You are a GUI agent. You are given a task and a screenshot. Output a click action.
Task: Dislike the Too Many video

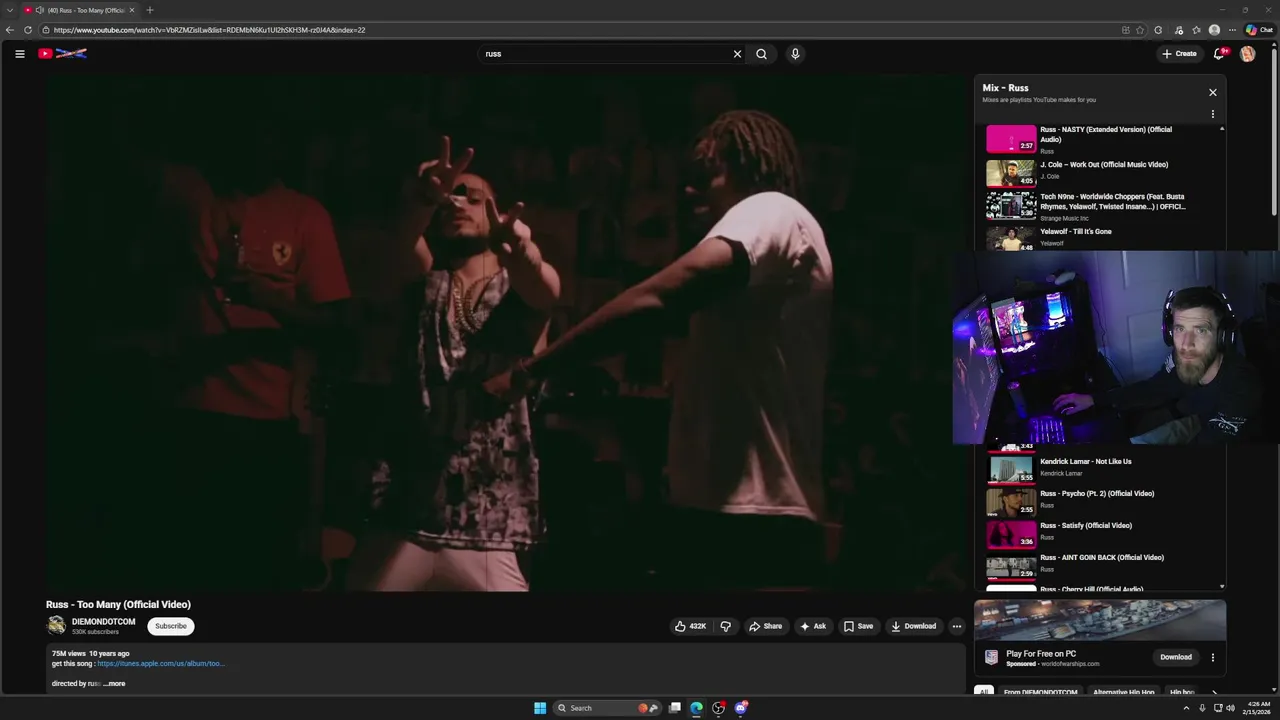(726, 626)
